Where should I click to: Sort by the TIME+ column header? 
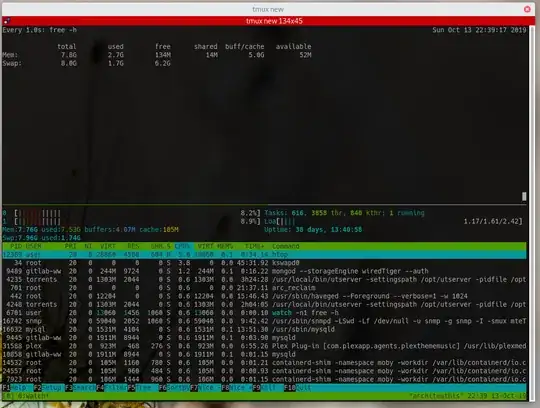pos(254,246)
